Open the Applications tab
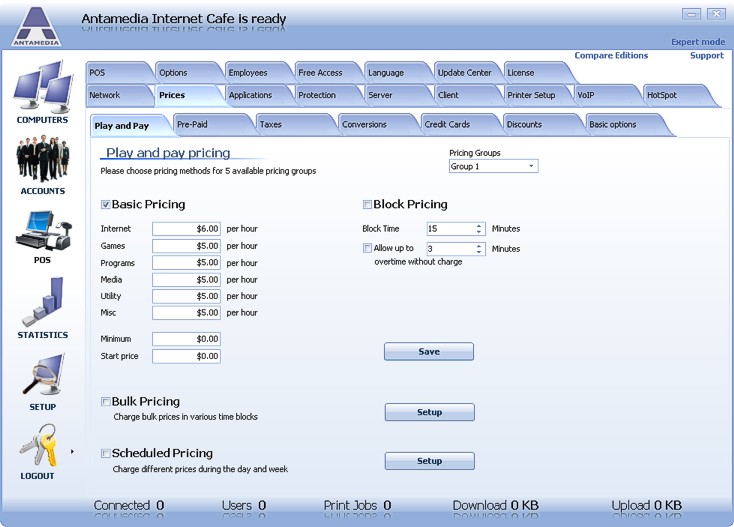 (257, 95)
